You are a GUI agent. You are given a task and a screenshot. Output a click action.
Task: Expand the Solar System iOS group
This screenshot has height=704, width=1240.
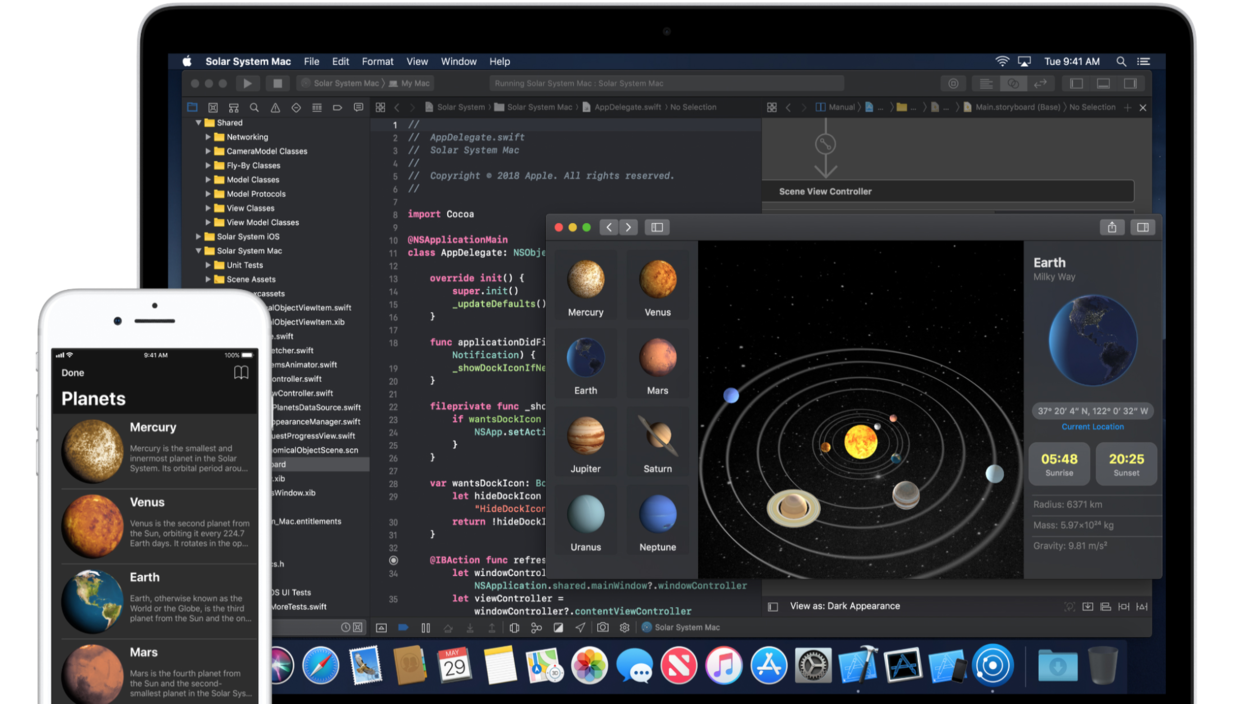point(199,237)
